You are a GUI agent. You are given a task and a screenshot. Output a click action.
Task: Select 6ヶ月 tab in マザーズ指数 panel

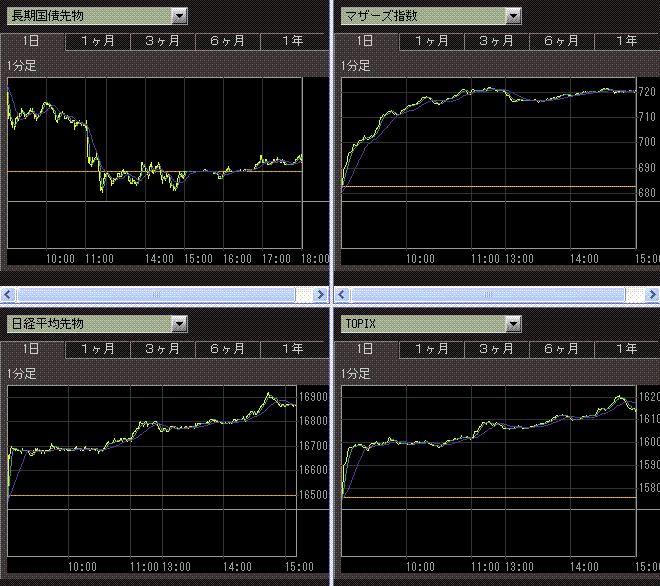click(561, 41)
